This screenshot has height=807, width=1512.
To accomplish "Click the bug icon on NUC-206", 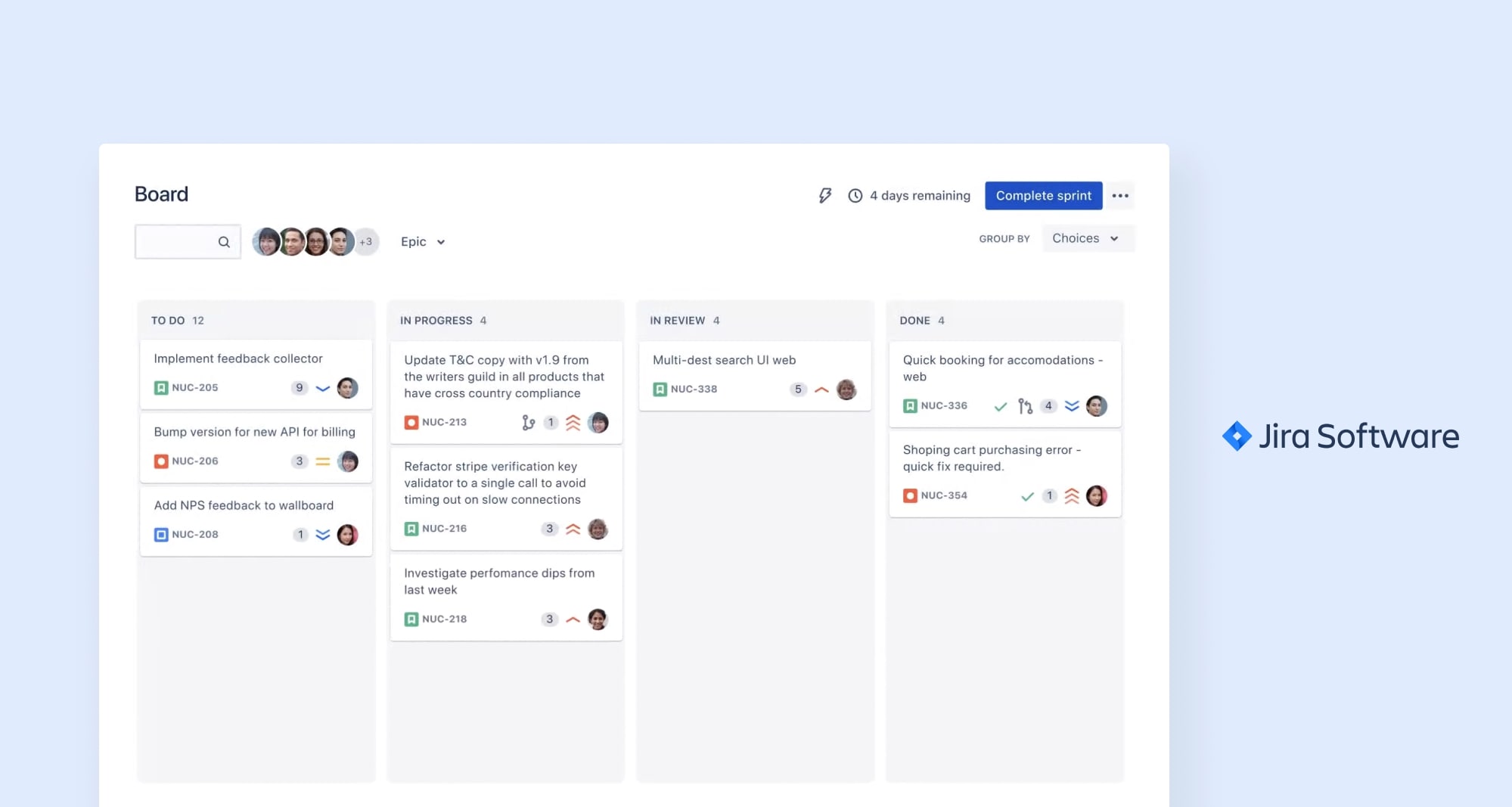I will (161, 461).
